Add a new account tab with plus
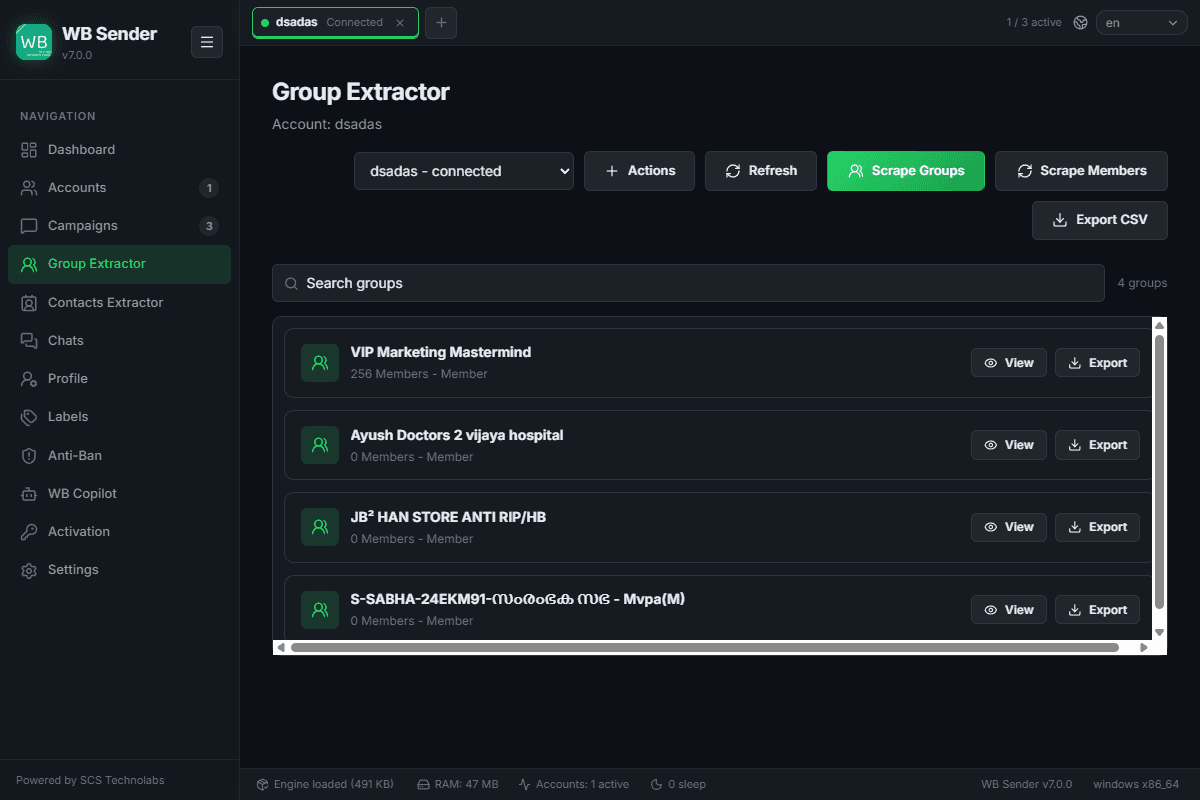Screen dimensions: 1200x800 coord(441,22)
